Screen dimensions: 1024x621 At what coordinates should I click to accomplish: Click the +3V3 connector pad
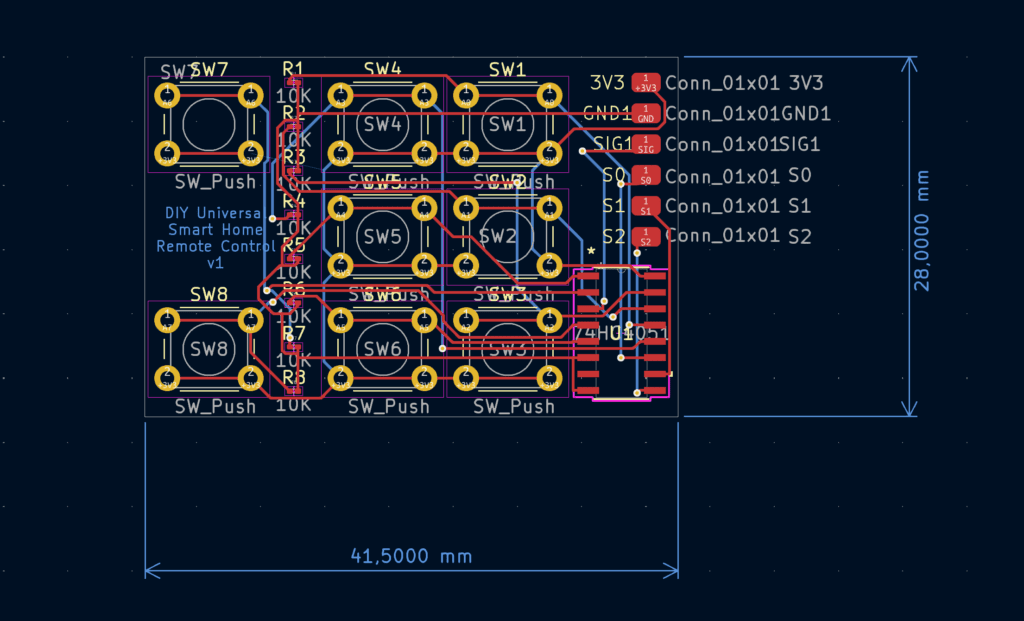pos(646,83)
